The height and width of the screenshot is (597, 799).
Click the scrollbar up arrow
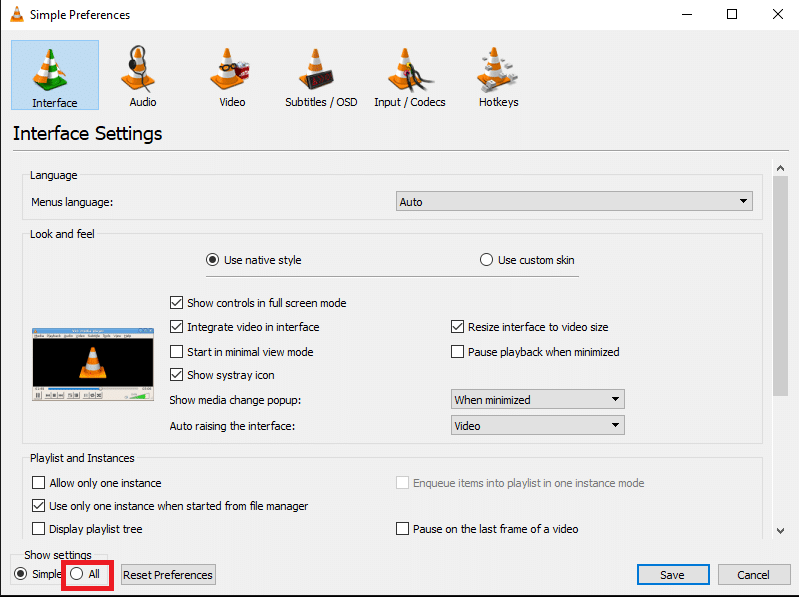(x=780, y=168)
